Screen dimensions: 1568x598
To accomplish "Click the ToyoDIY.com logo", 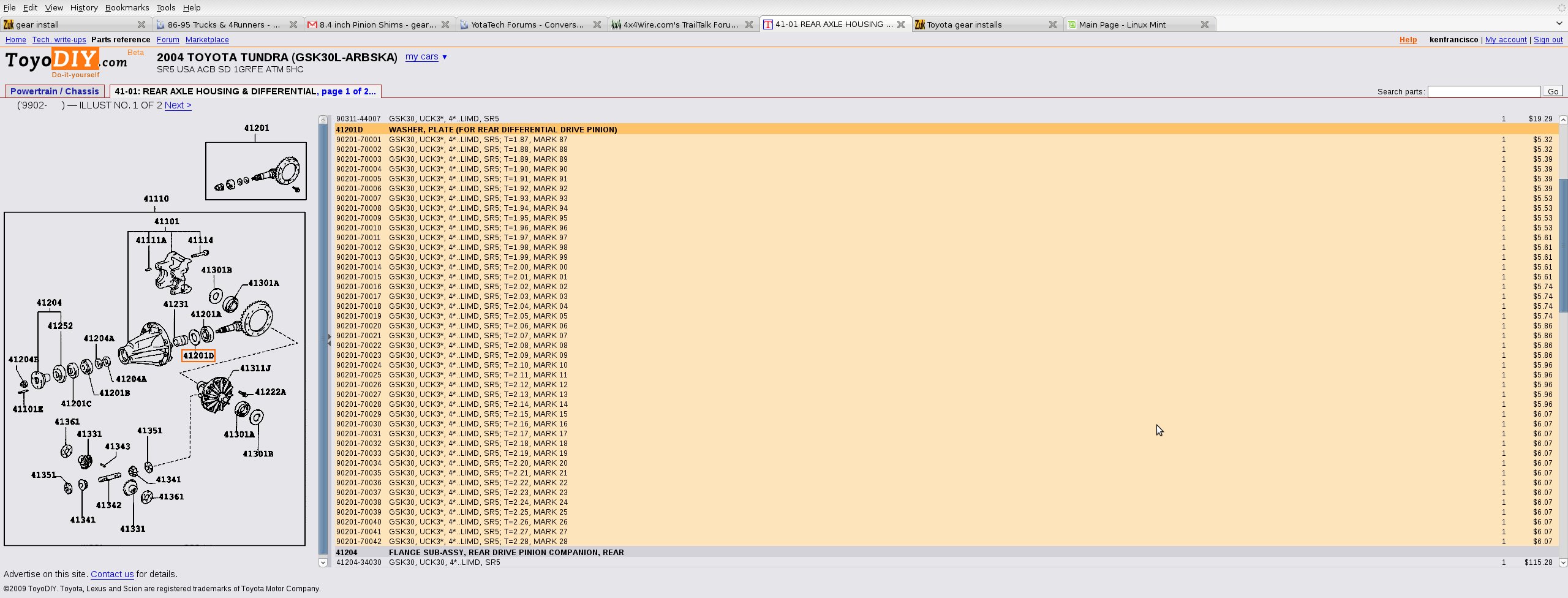I will point(66,62).
